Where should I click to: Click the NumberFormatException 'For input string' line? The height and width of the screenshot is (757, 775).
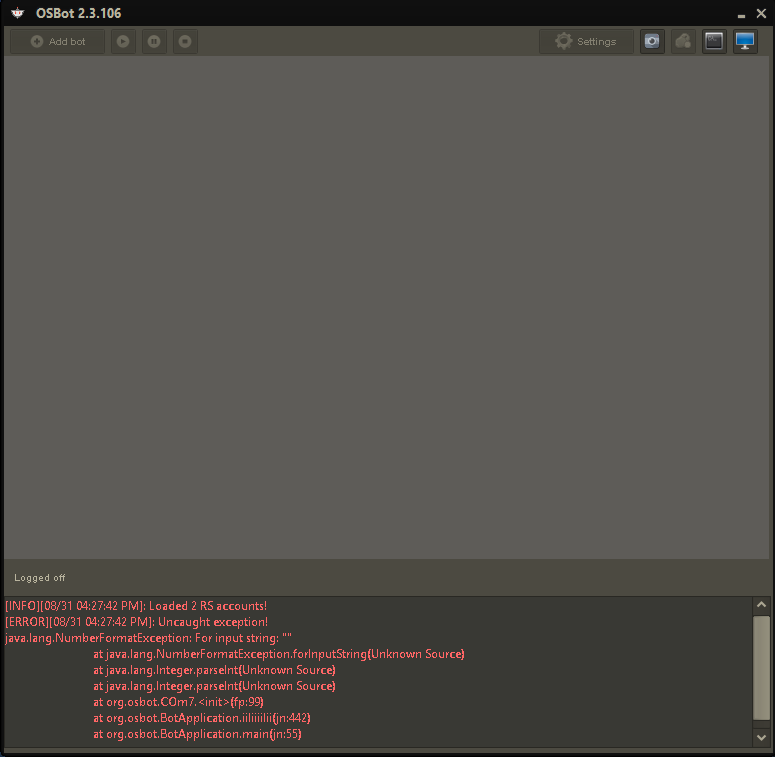(x=148, y=638)
